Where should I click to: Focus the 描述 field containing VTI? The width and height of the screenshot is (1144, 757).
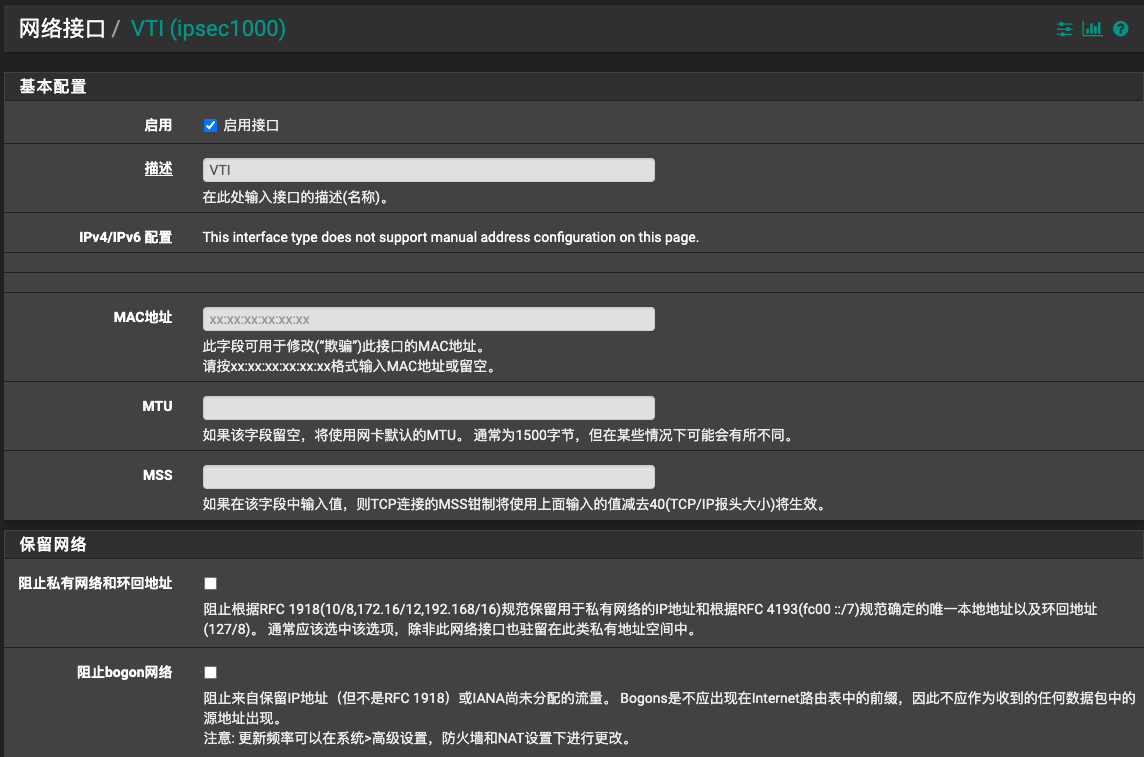pyautogui.click(x=428, y=170)
